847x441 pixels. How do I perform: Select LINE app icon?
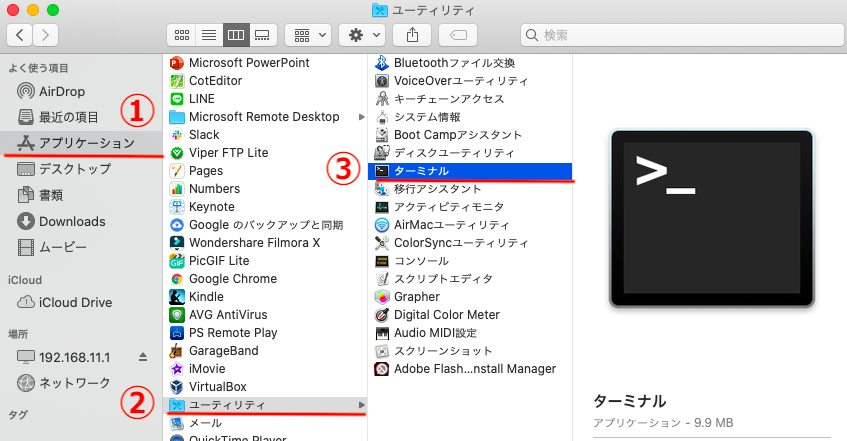pos(177,98)
